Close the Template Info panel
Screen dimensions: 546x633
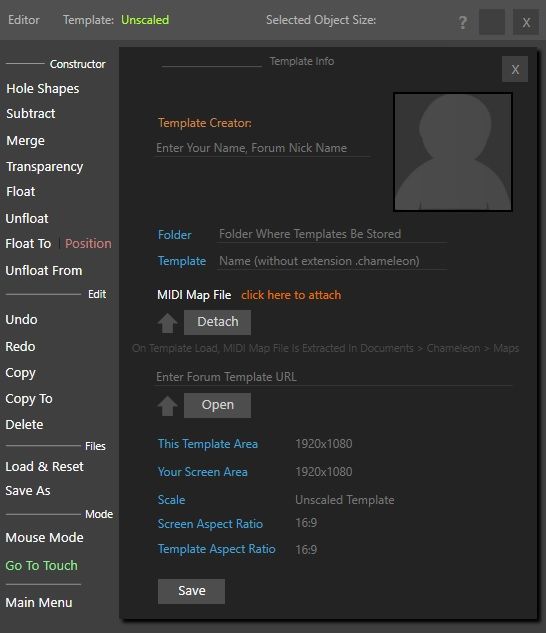pos(515,69)
